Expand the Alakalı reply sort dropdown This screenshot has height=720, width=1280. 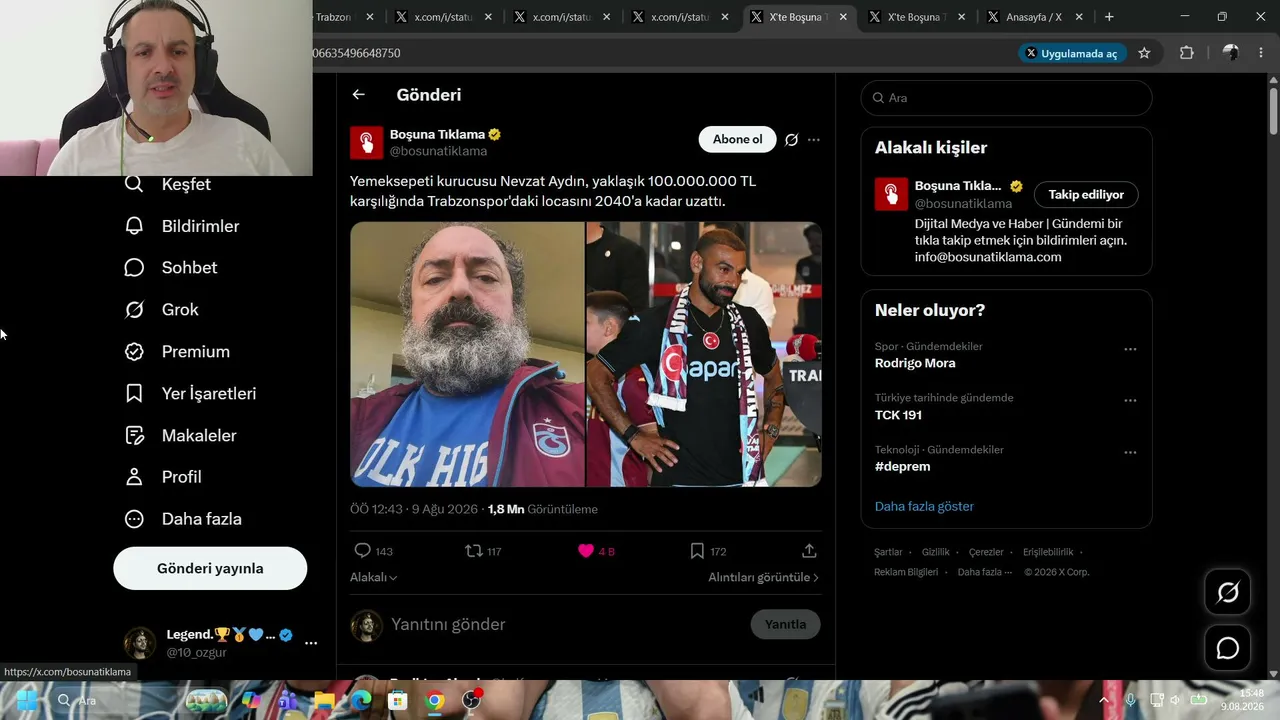click(373, 577)
